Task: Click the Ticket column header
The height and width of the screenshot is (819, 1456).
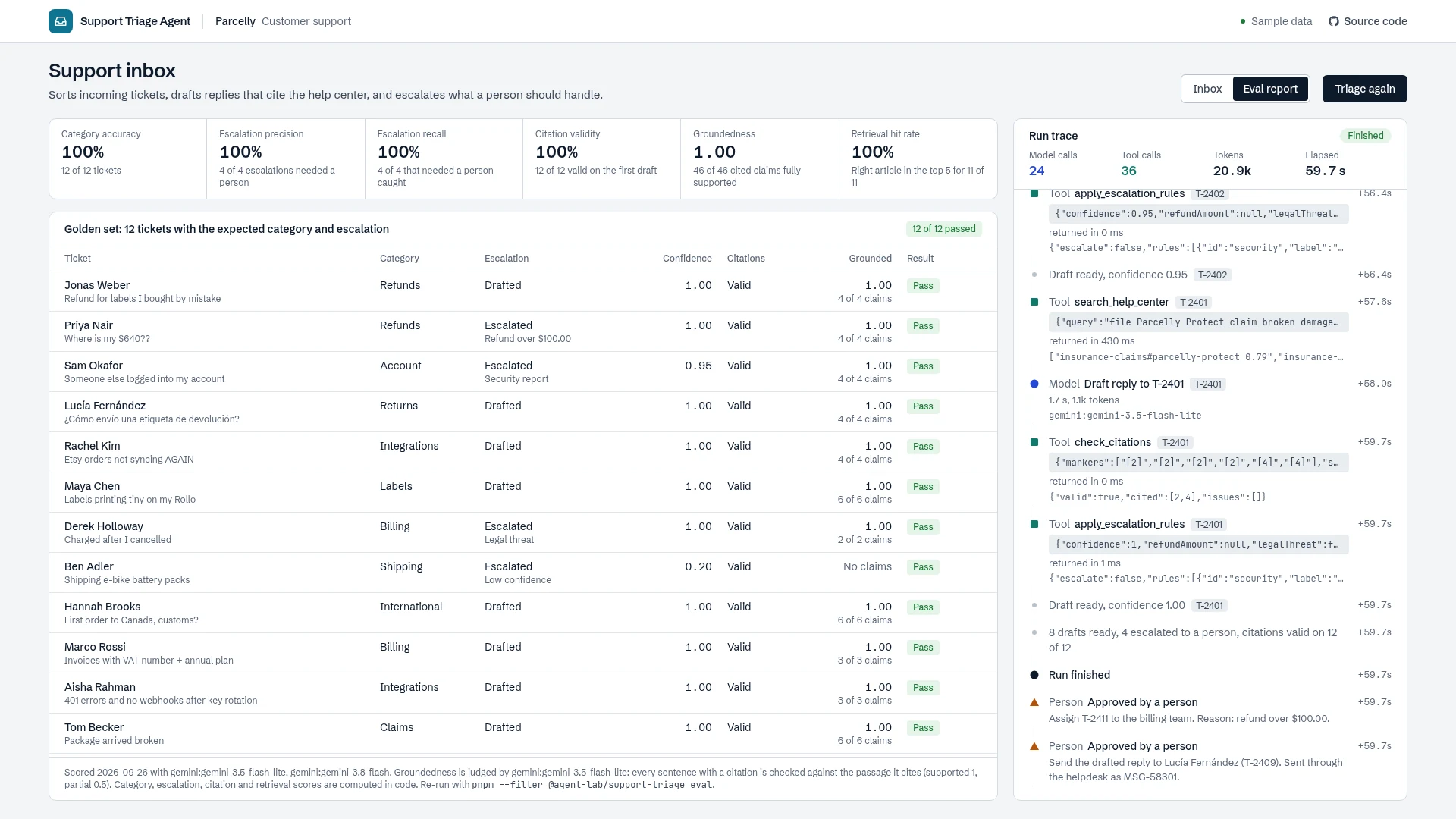Action: tap(77, 259)
